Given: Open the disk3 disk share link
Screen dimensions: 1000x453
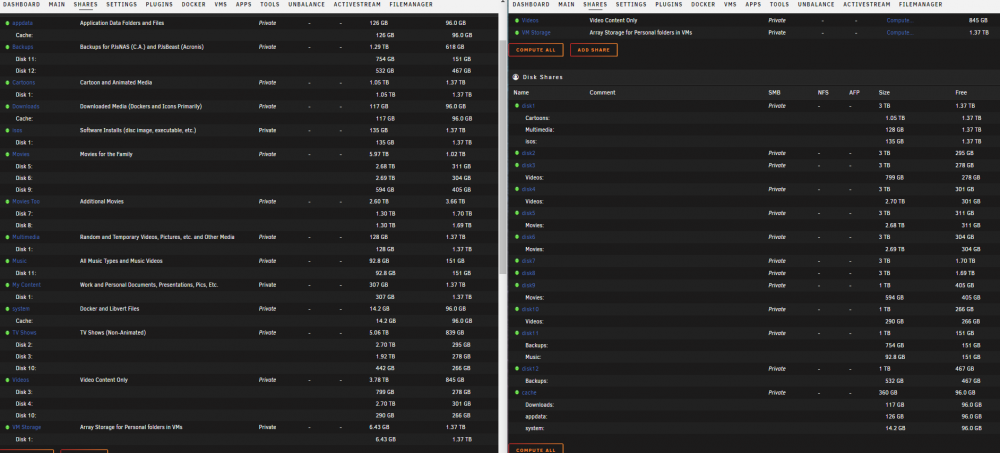Looking at the screenshot, I should tap(529, 166).
